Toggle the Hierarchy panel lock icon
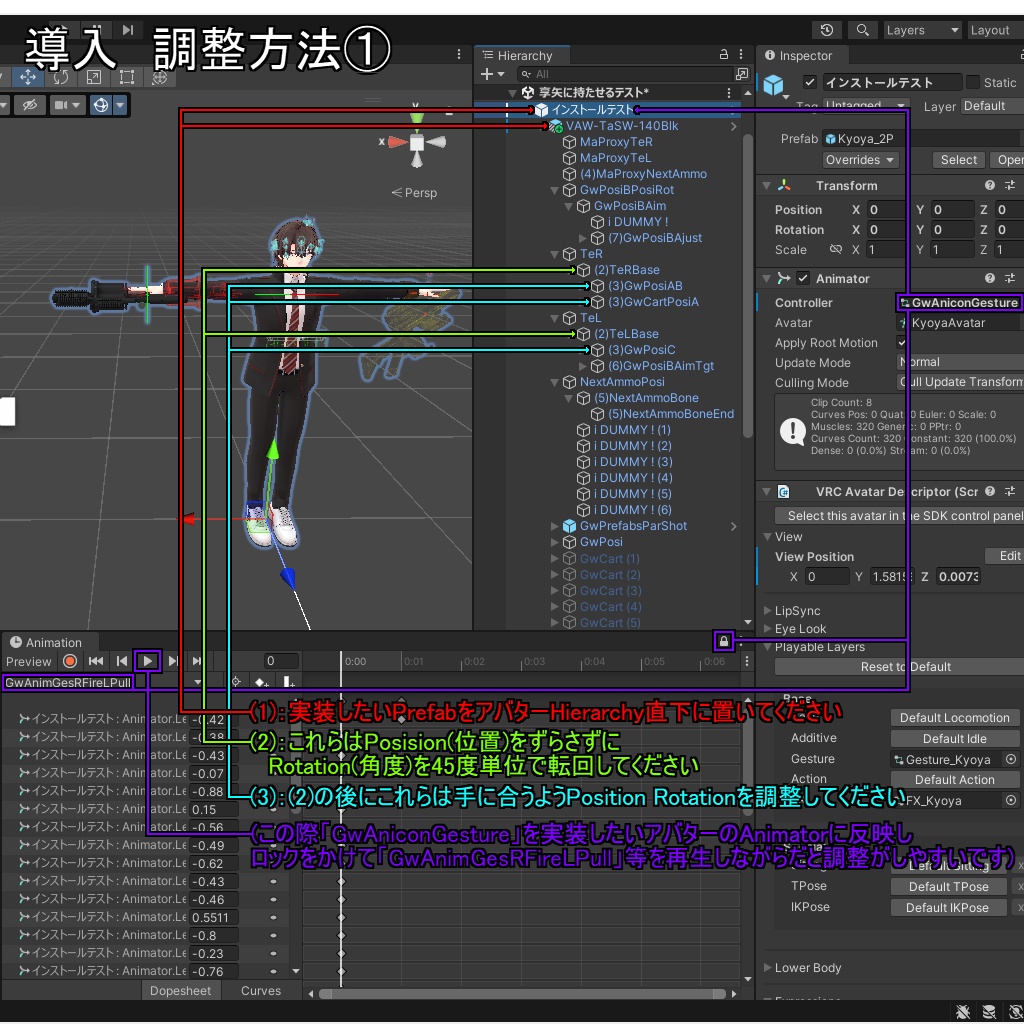Screen dimensions: 1024x1024 point(724,54)
